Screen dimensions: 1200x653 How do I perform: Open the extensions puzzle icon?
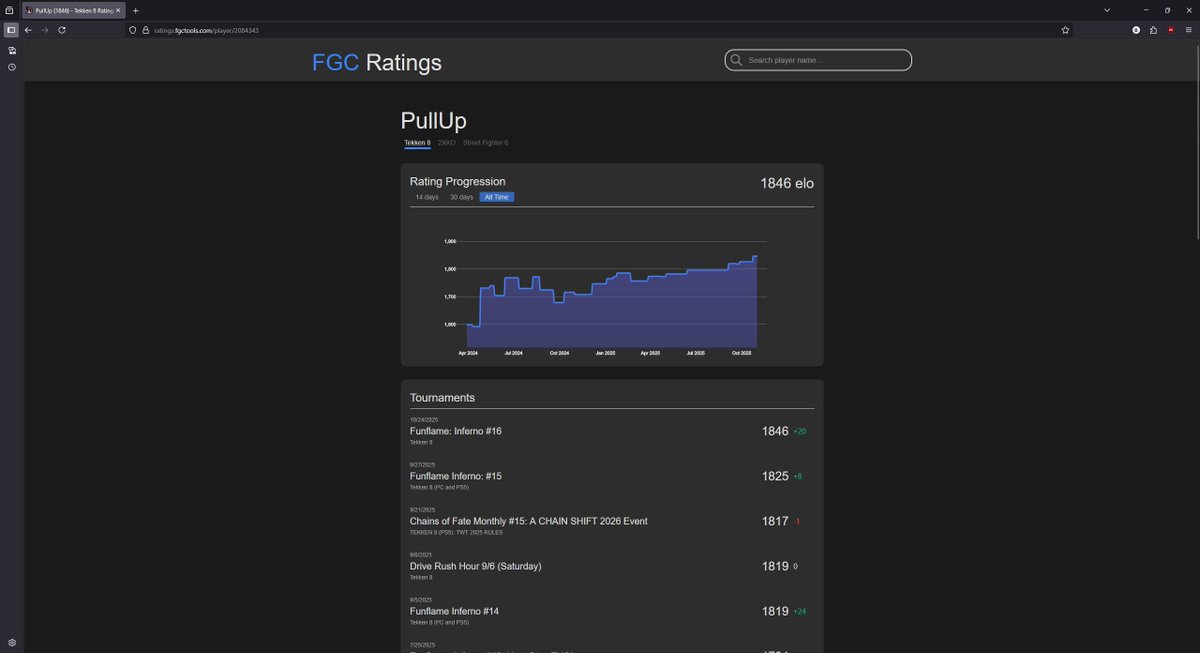tap(1153, 30)
